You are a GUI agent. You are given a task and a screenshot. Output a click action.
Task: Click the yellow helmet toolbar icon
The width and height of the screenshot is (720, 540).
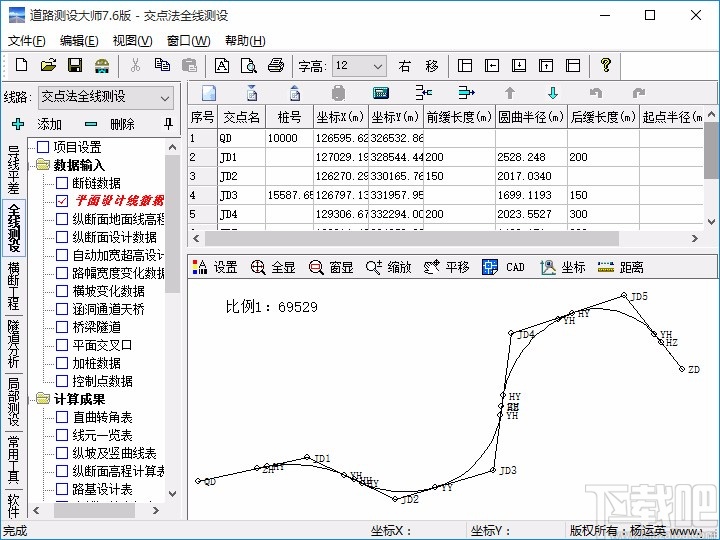102,66
